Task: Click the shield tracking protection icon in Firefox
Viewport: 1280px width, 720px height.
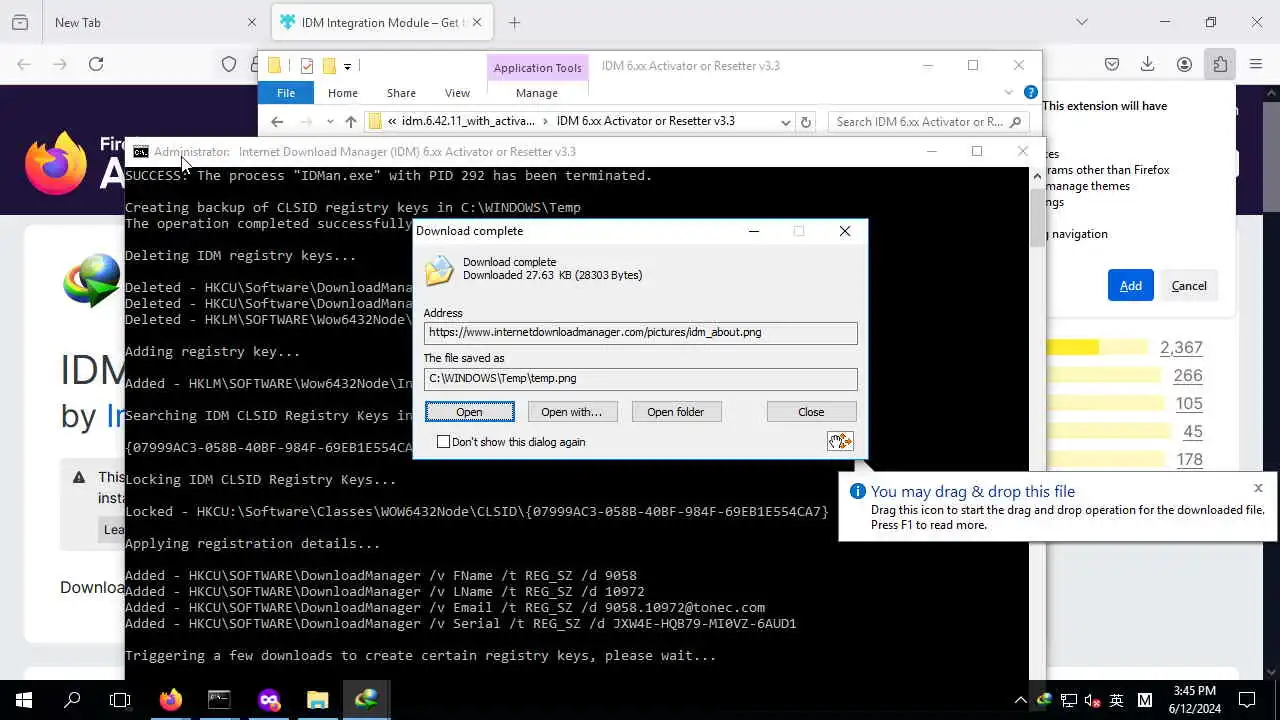Action: click(x=229, y=64)
